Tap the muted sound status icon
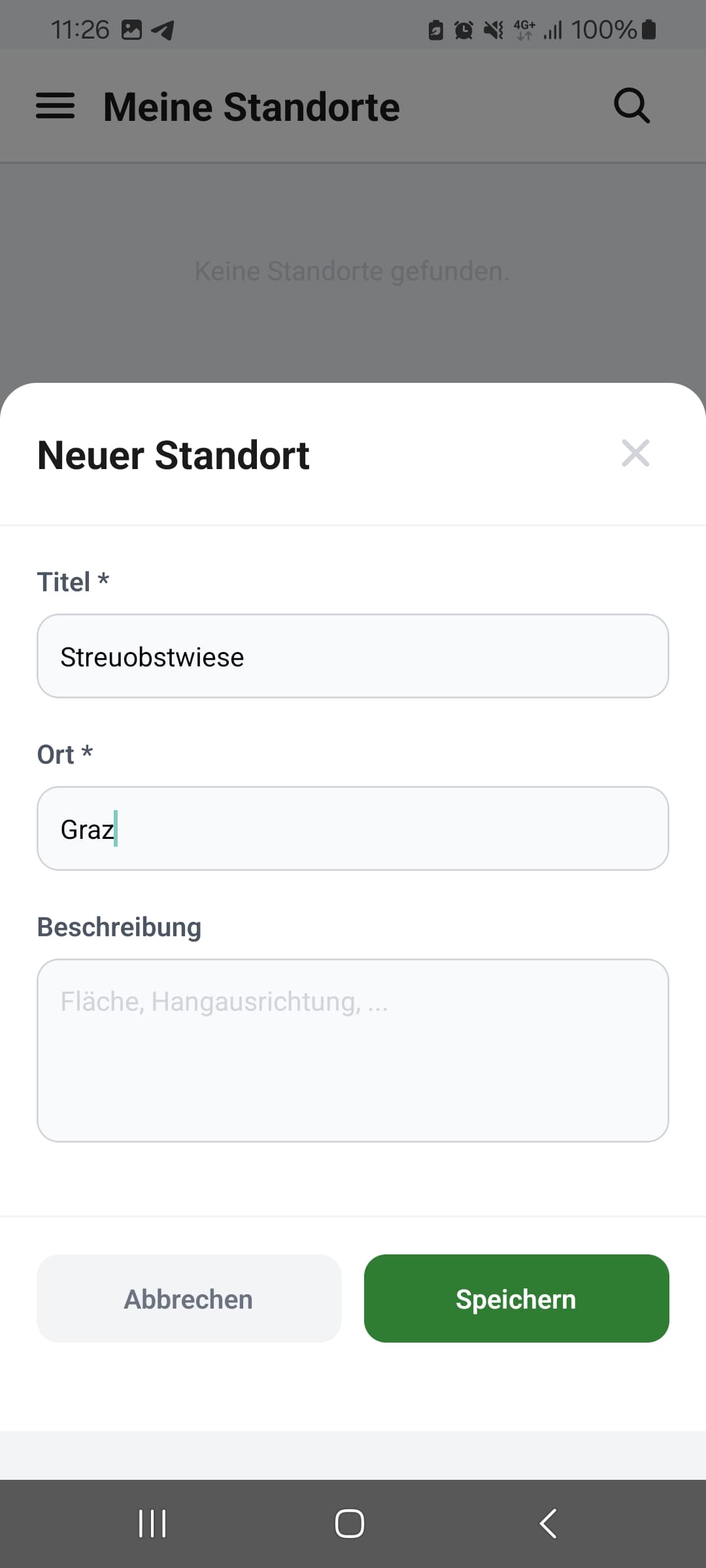 coord(494,30)
